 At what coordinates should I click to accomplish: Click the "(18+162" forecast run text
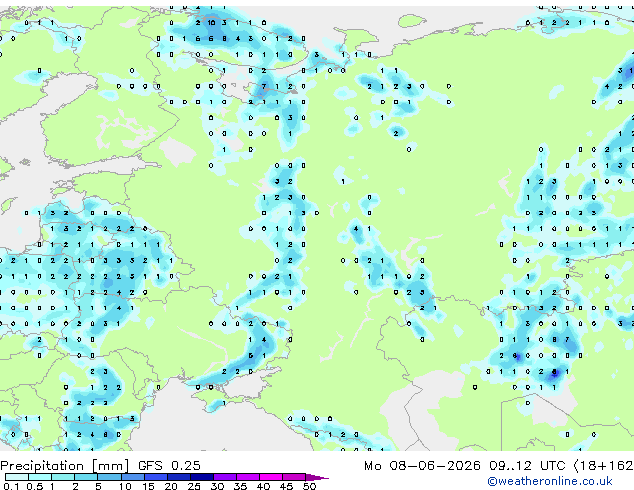tap(604, 466)
